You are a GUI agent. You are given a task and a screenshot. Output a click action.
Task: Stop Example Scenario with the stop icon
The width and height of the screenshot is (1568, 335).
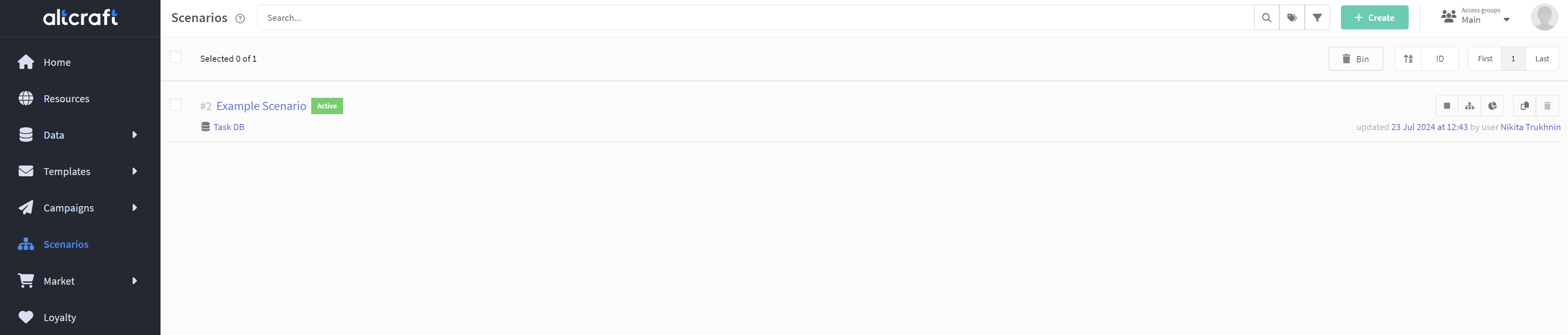click(x=1447, y=106)
